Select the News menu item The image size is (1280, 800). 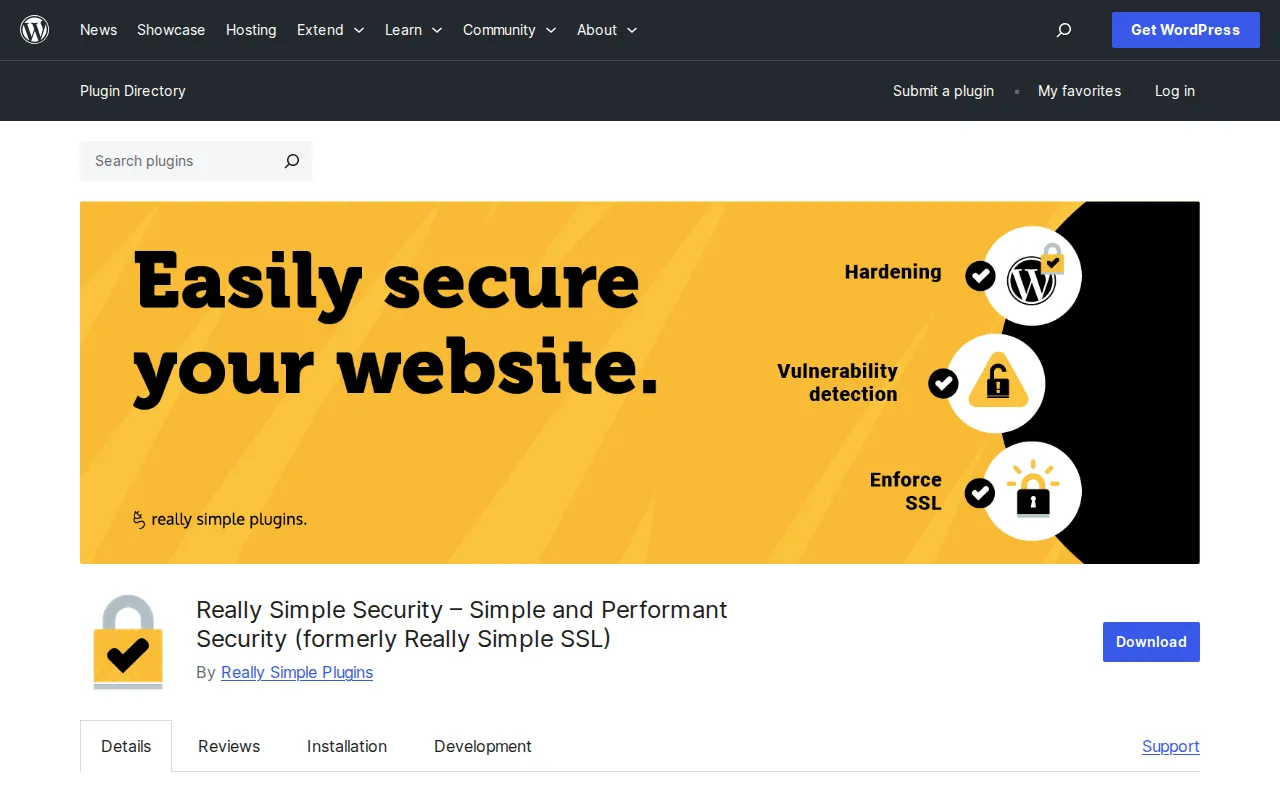[98, 30]
